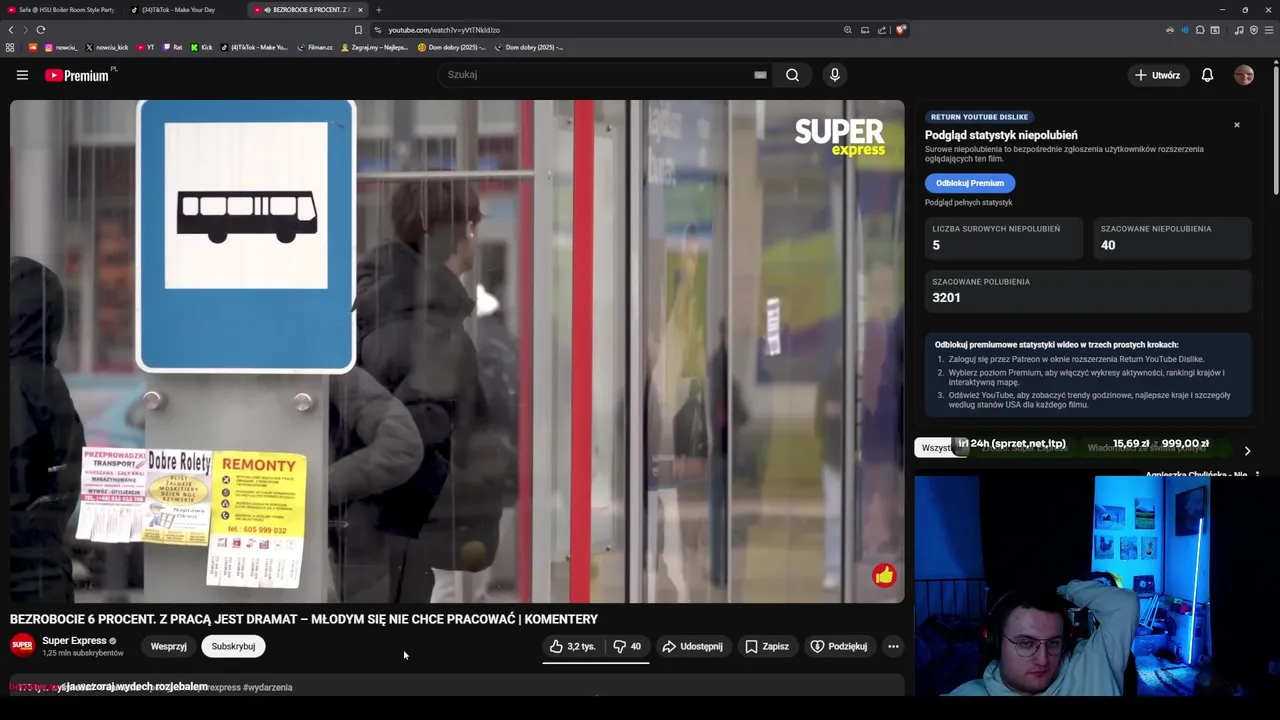Like the video with thumbs-up 3,2 tys.
1280x720 pixels.
click(x=572, y=646)
